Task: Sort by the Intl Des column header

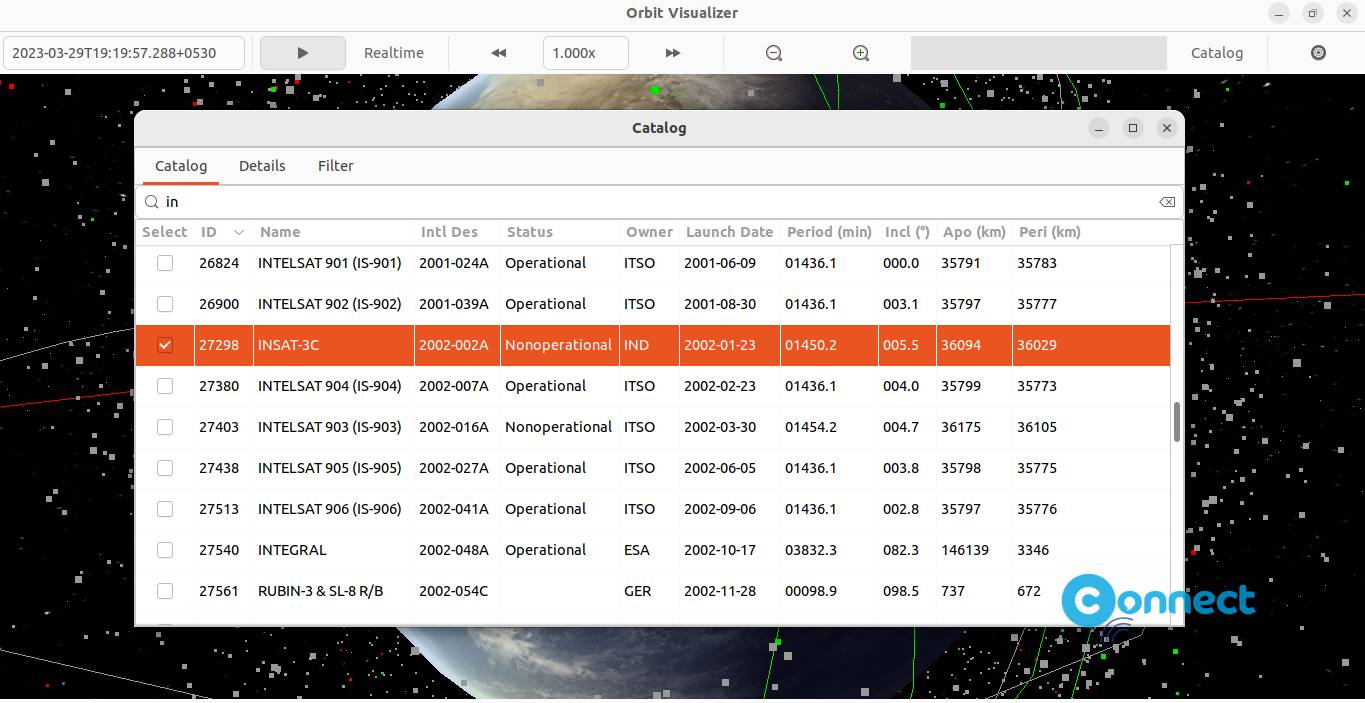Action: [x=457, y=232]
